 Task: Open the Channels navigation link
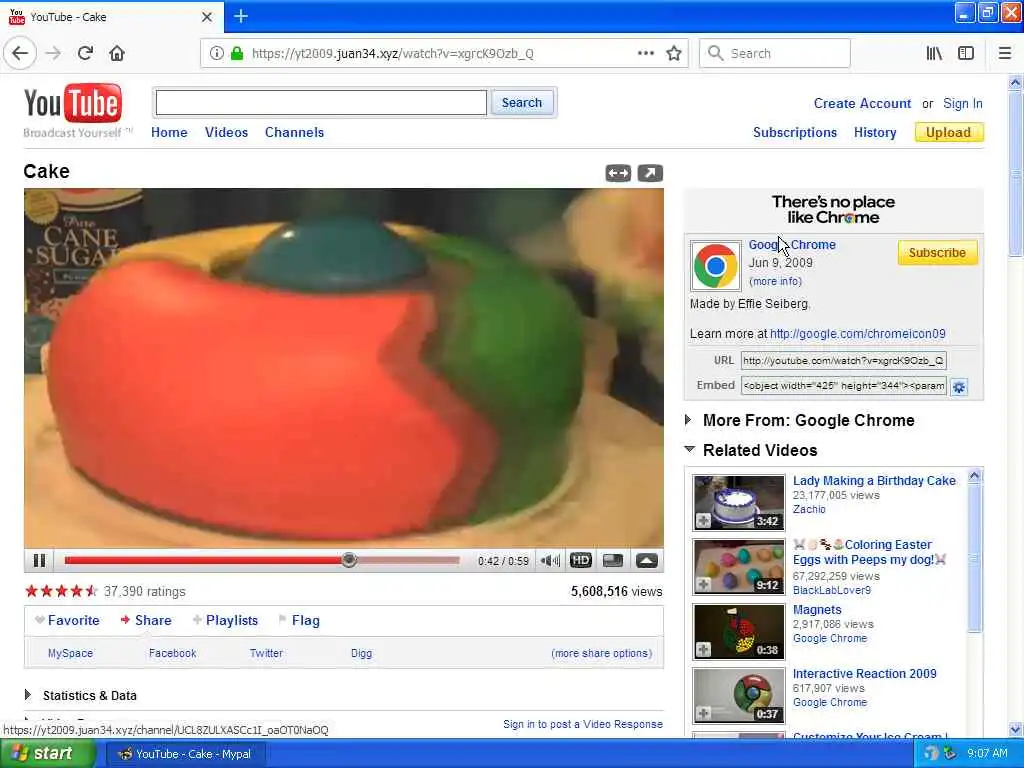[295, 132]
